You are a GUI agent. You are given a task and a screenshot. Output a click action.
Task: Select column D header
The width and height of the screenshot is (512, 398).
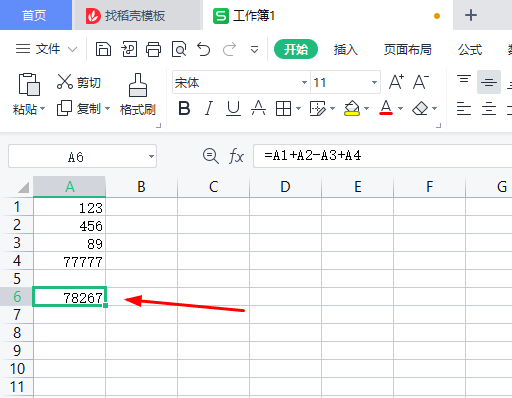[x=285, y=187]
